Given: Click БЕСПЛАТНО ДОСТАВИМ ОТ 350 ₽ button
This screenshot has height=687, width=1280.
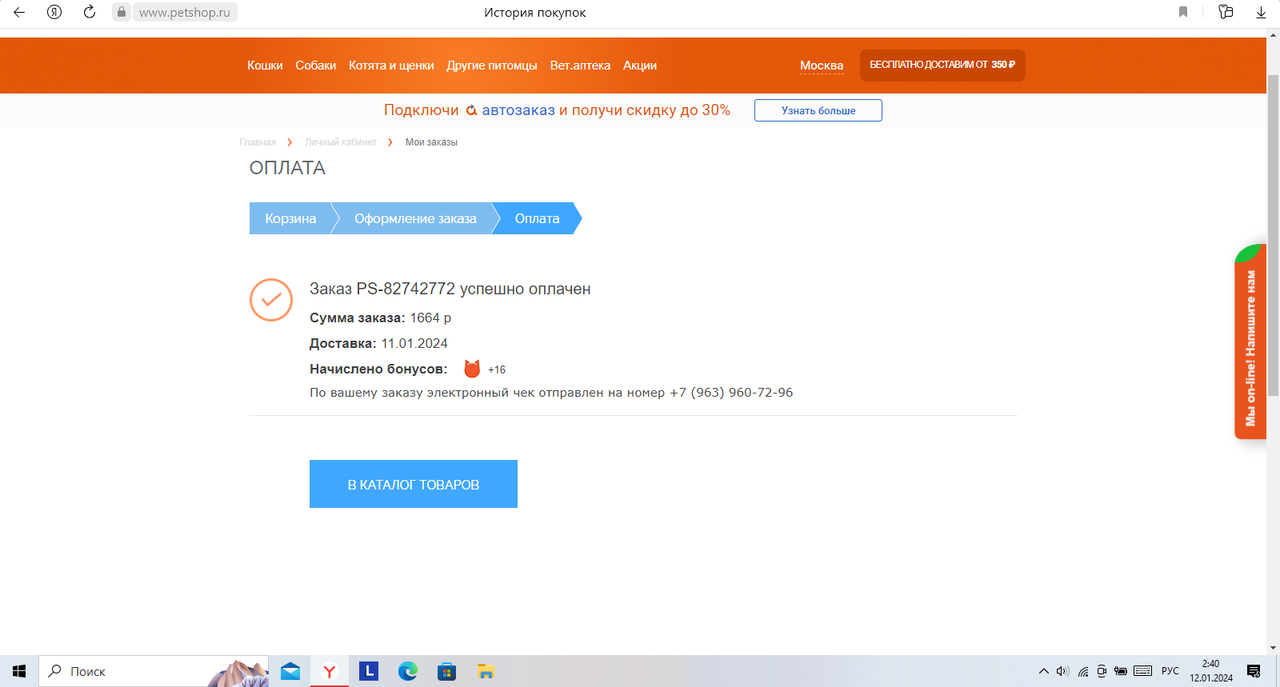Looking at the screenshot, I should [x=942, y=65].
